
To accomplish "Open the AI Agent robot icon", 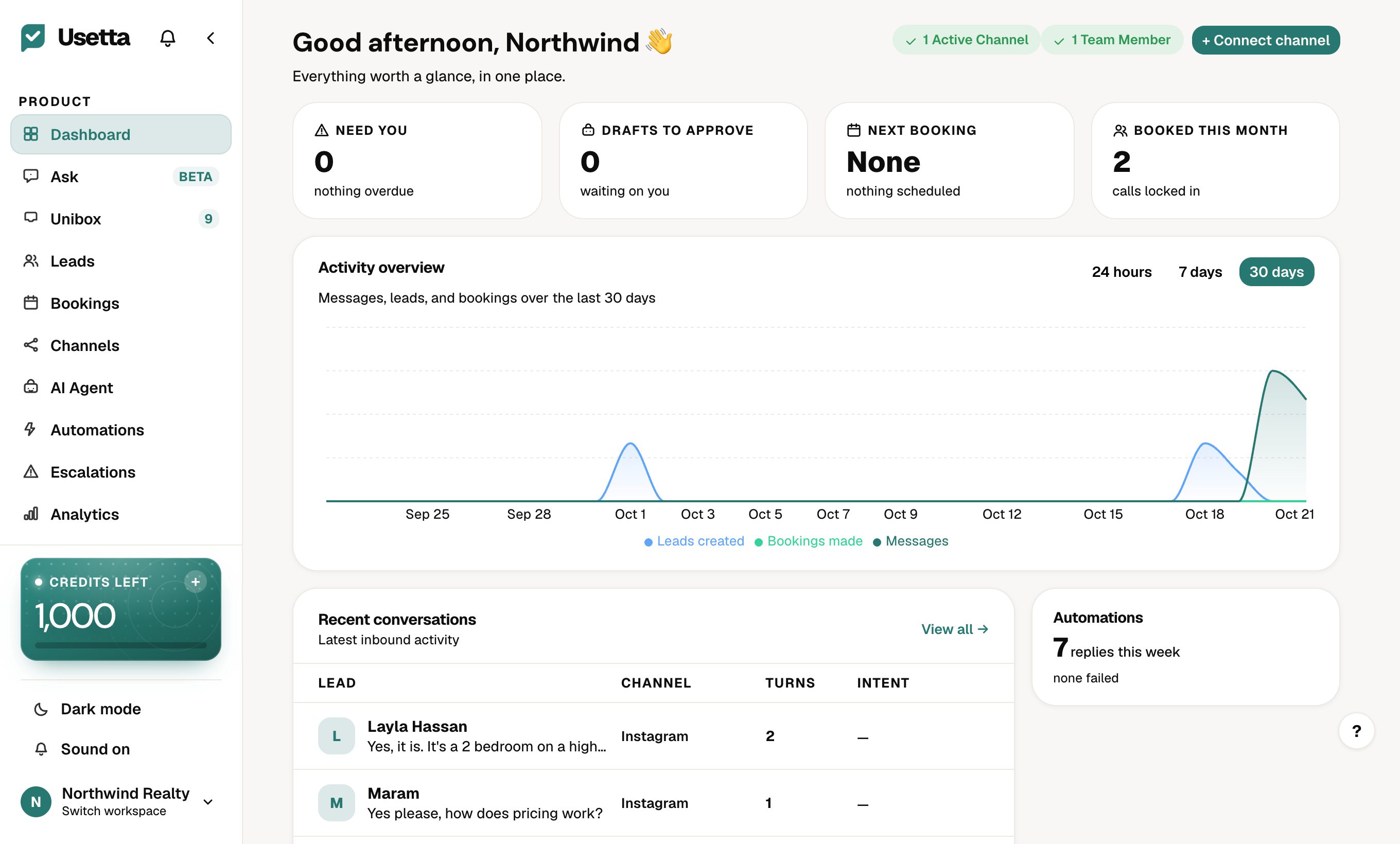I will [31, 387].
